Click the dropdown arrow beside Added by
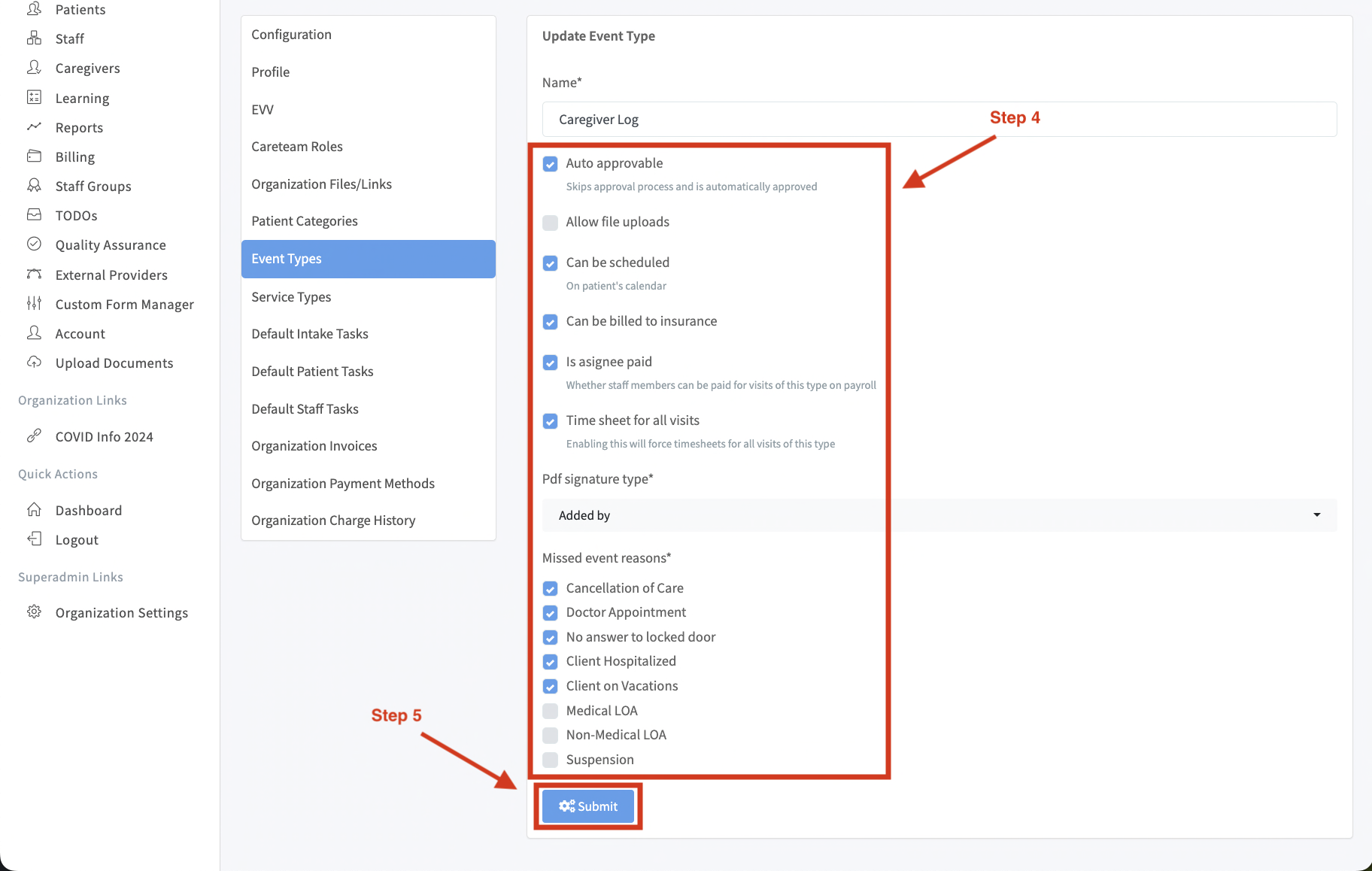This screenshot has width=1372, height=871. (x=1316, y=515)
